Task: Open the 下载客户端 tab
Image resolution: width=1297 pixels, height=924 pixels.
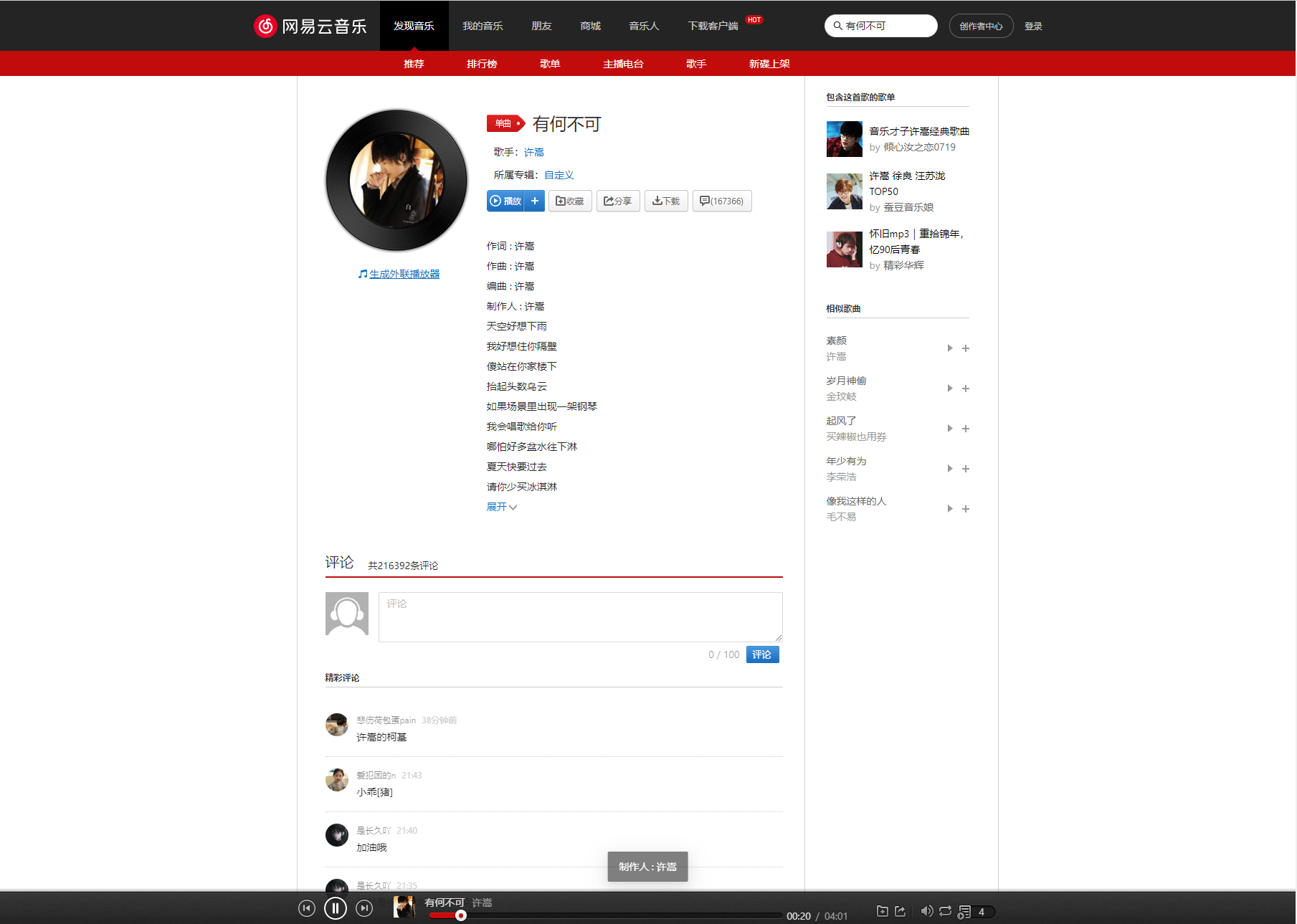Action: pyautogui.click(x=713, y=26)
